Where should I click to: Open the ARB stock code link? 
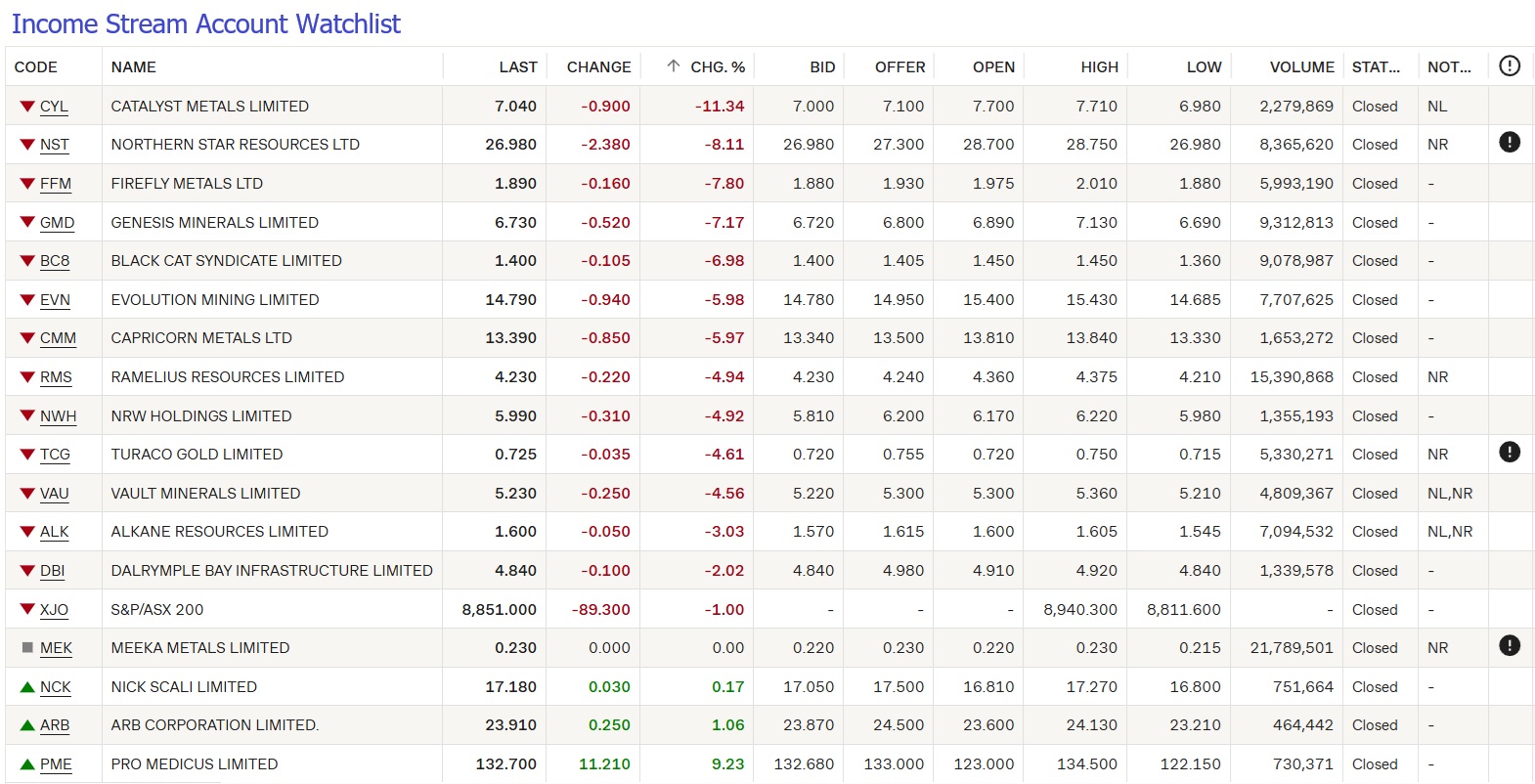click(x=55, y=725)
